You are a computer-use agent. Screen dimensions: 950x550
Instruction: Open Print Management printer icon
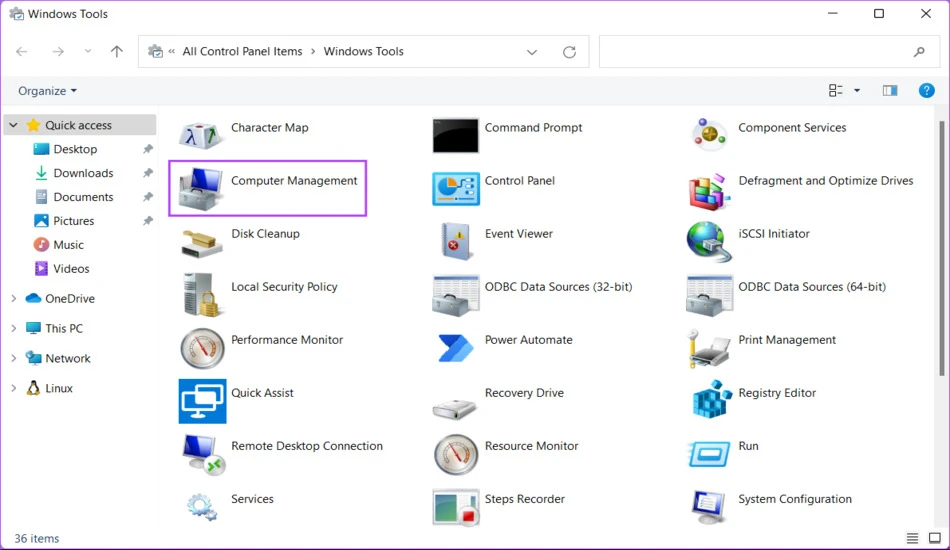tap(708, 348)
